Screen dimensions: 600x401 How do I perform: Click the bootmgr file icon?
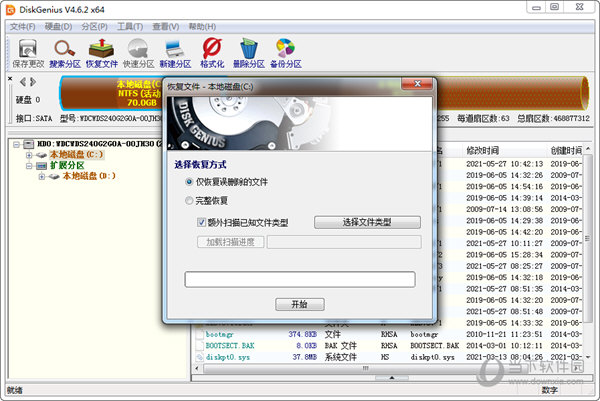click(x=199, y=334)
